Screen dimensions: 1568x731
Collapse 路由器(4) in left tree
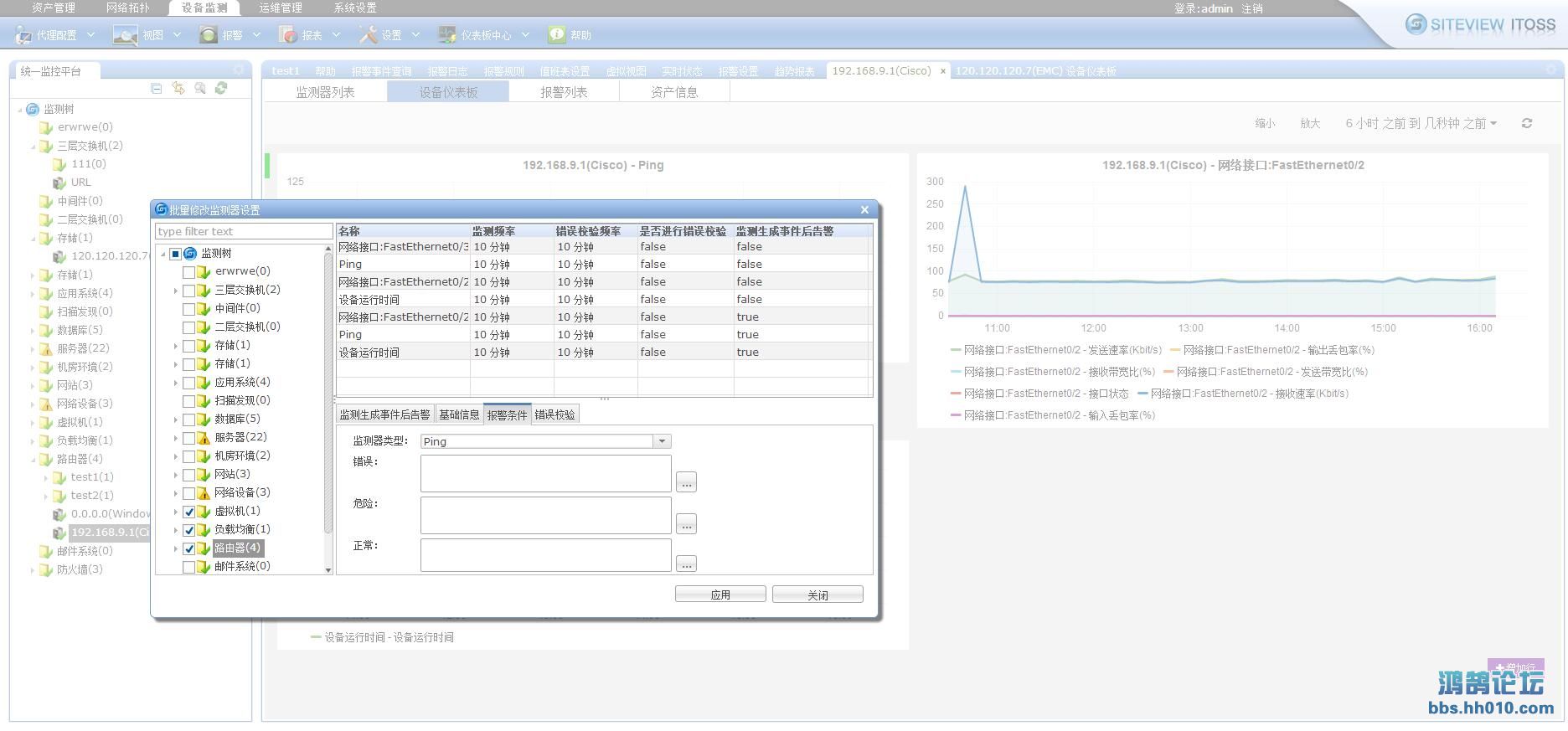(x=34, y=459)
